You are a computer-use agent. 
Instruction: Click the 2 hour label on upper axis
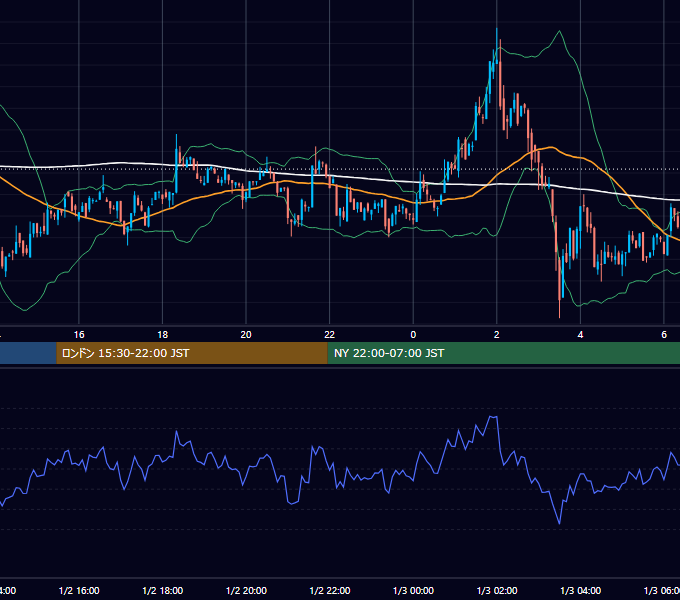(x=497, y=334)
